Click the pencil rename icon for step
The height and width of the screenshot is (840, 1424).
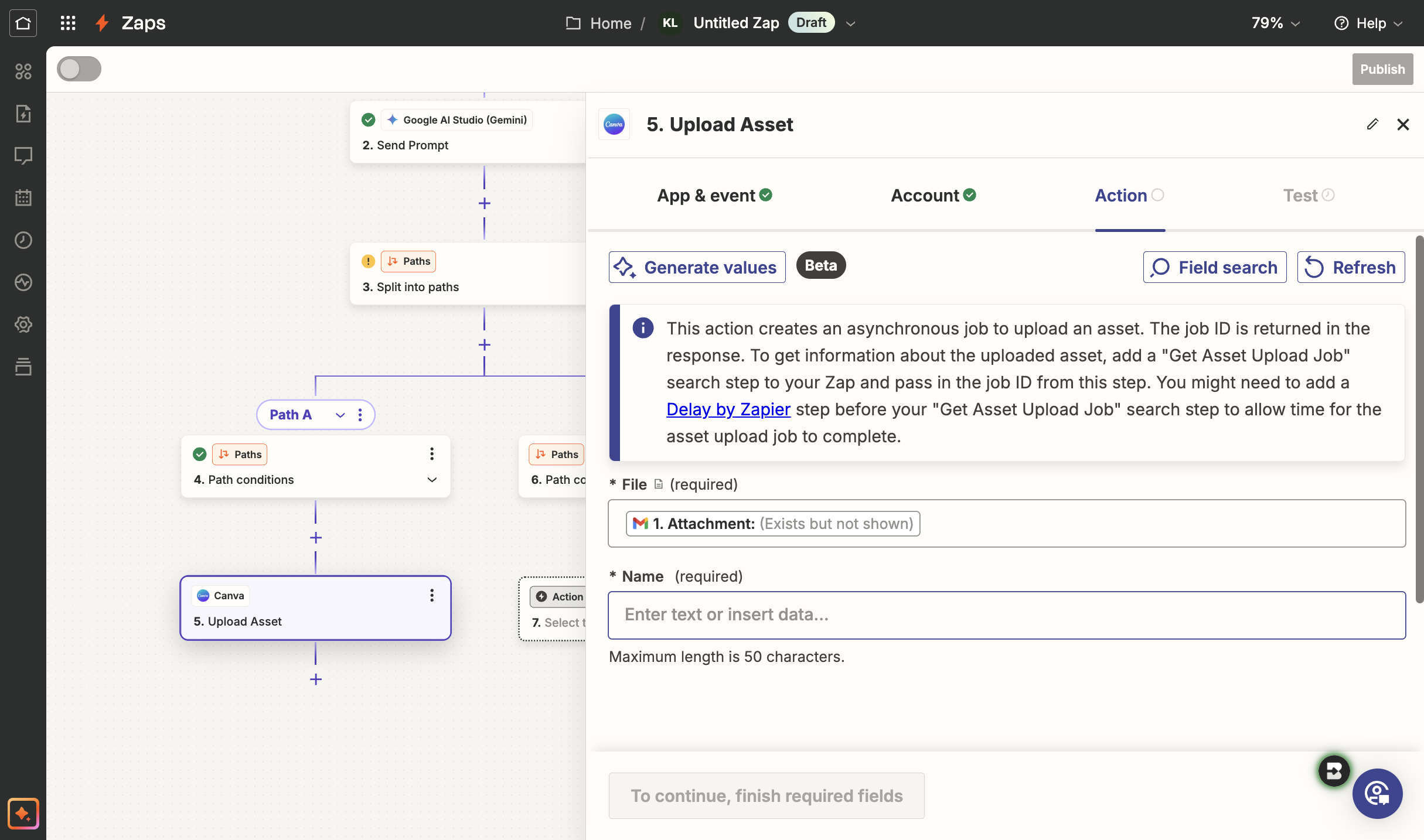[1372, 124]
